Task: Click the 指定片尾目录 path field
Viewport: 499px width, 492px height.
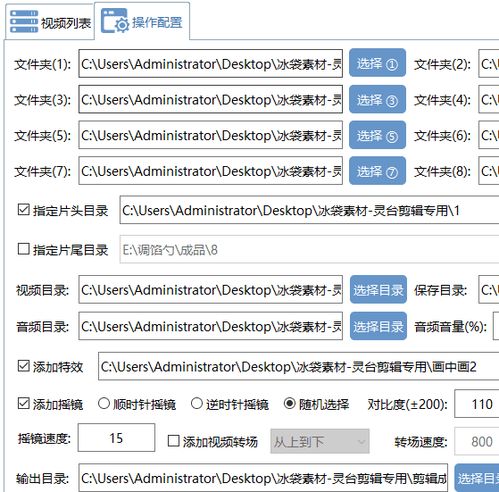Action: (x=309, y=249)
